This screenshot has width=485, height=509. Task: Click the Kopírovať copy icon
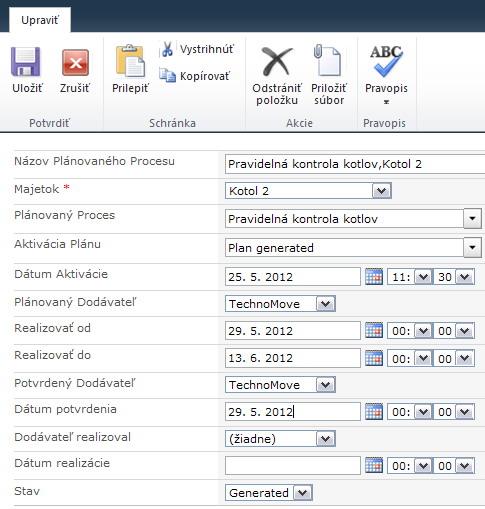(x=167, y=75)
